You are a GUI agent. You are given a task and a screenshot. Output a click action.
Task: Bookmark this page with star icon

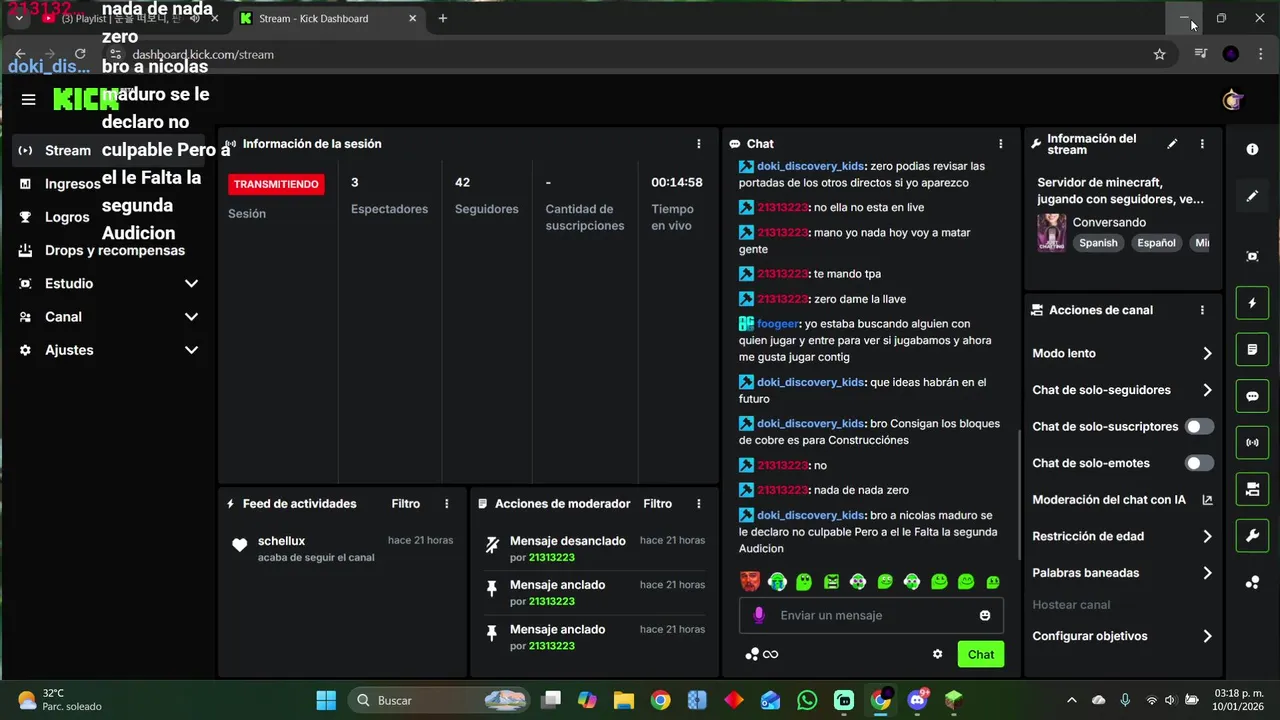(x=1159, y=54)
